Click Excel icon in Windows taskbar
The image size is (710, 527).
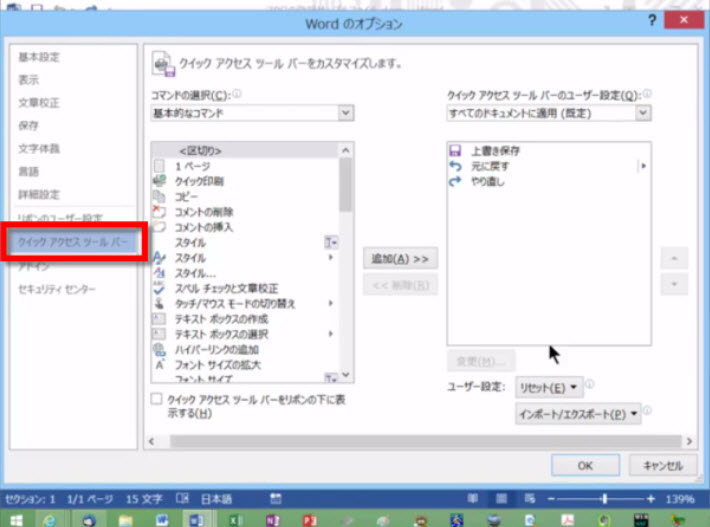pos(235,519)
